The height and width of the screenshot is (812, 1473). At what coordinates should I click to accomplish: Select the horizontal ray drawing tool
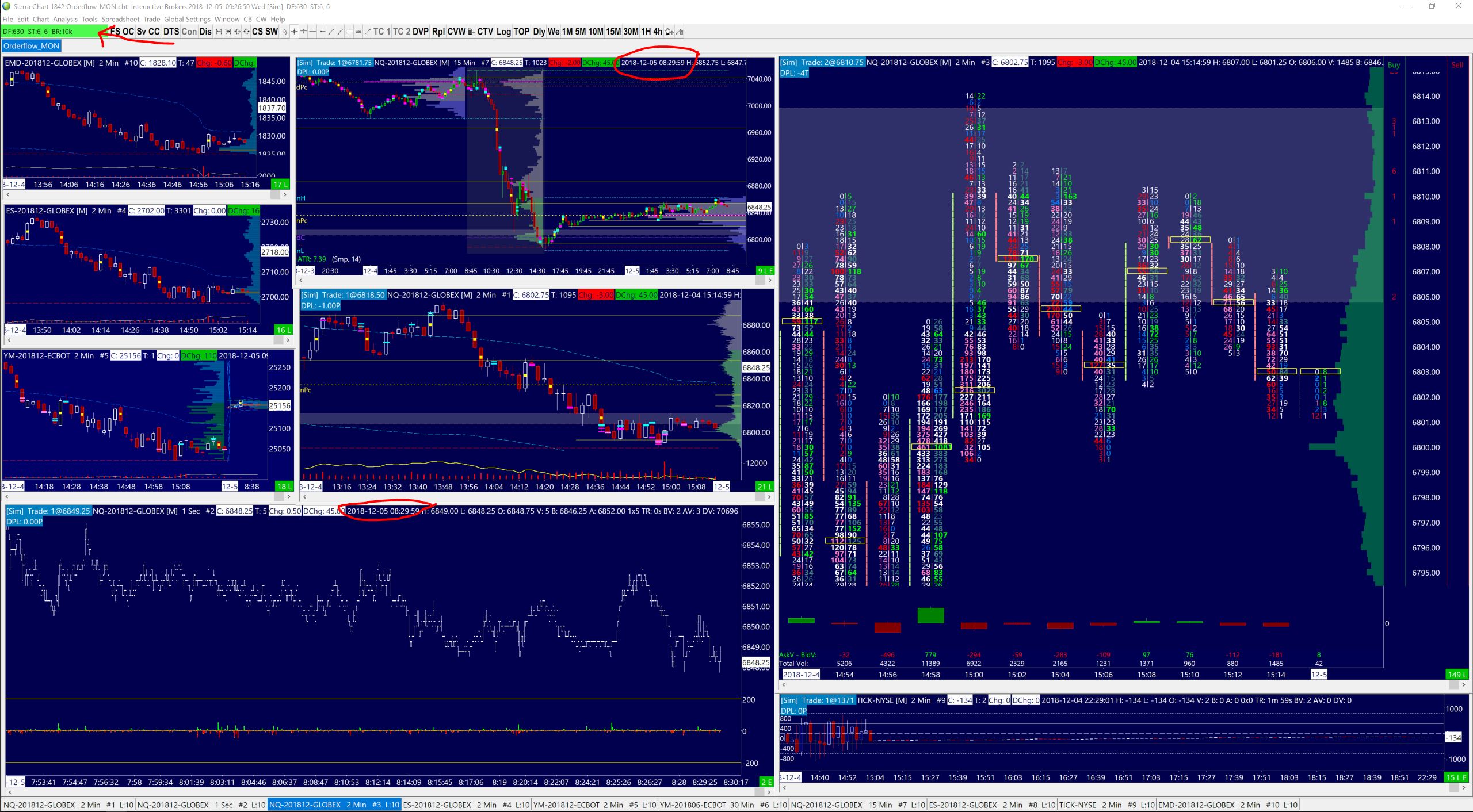(x=322, y=32)
